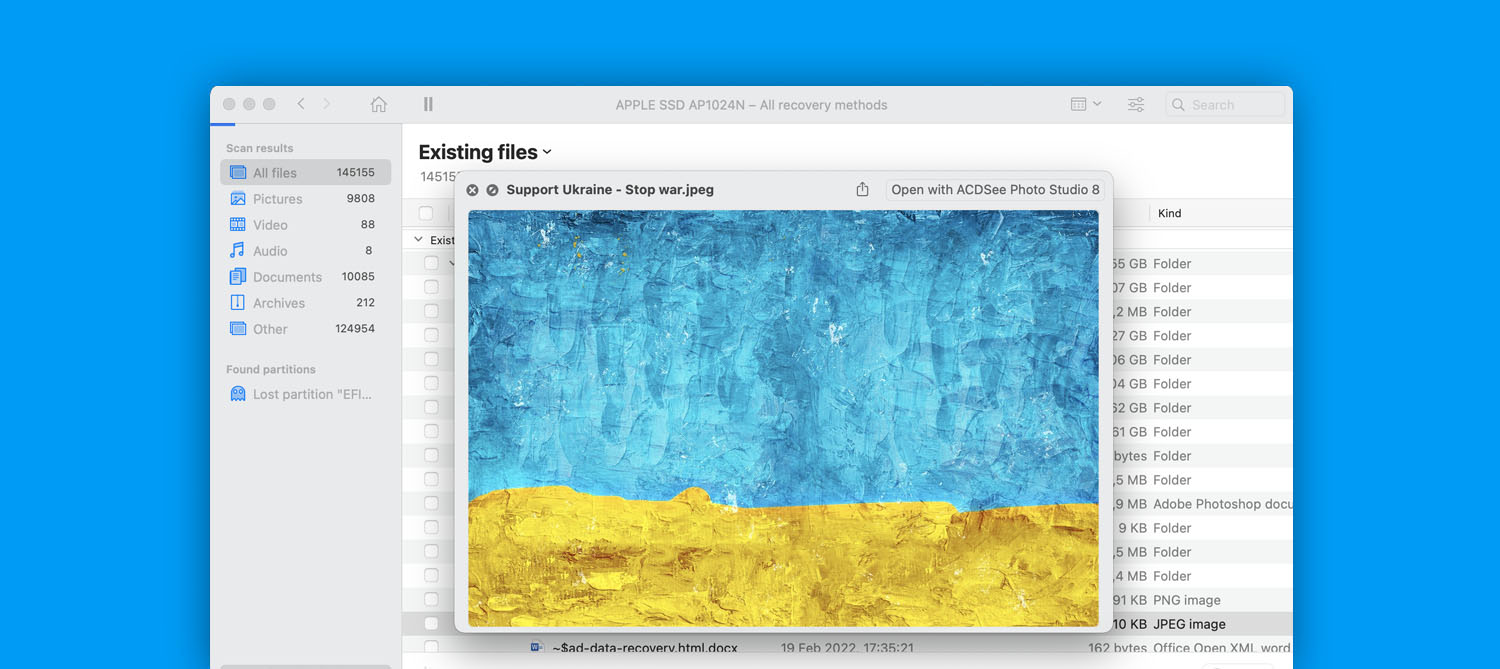Pause the scan with the pause icon
Viewport: 1500px width, 669px height.
point(428,104)
